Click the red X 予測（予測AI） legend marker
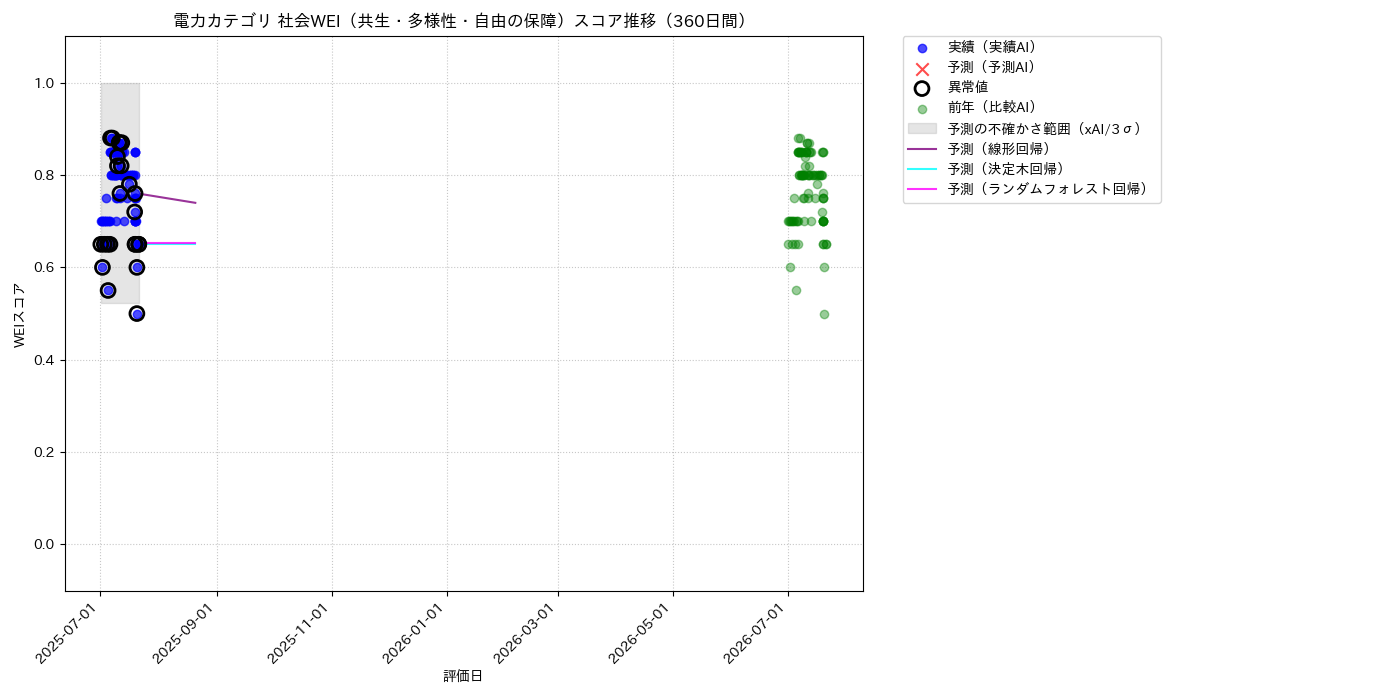This screenshot has height=700, width=1400. click(x=922, y=68)
